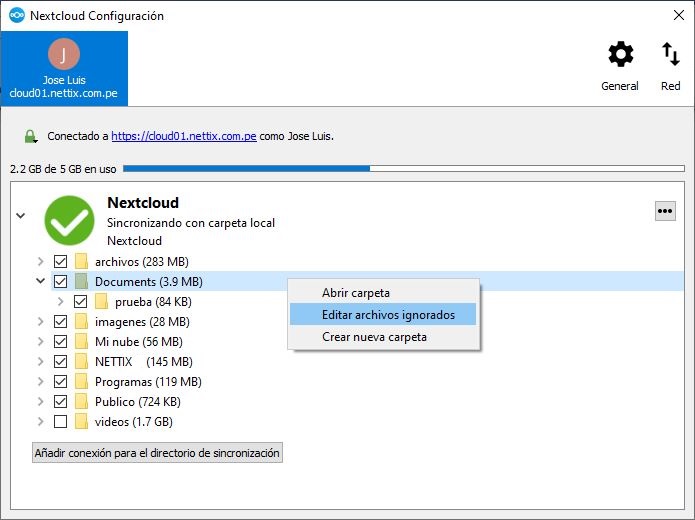Viewport: 695px width, 520px height.
Task: Open the three-dots folder options button
Action: 665,211
